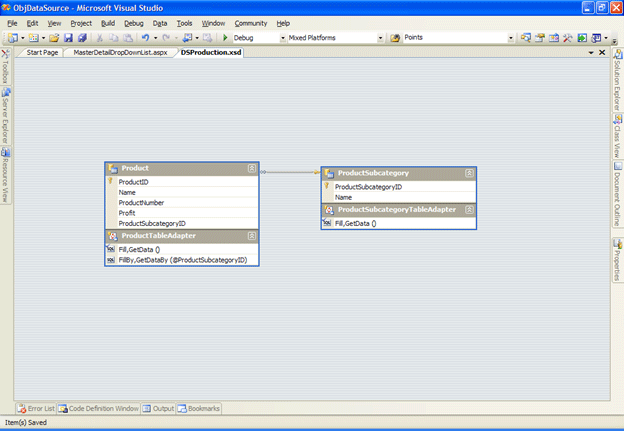Select the DSProduction.xsd tab

tap(211, 53)
